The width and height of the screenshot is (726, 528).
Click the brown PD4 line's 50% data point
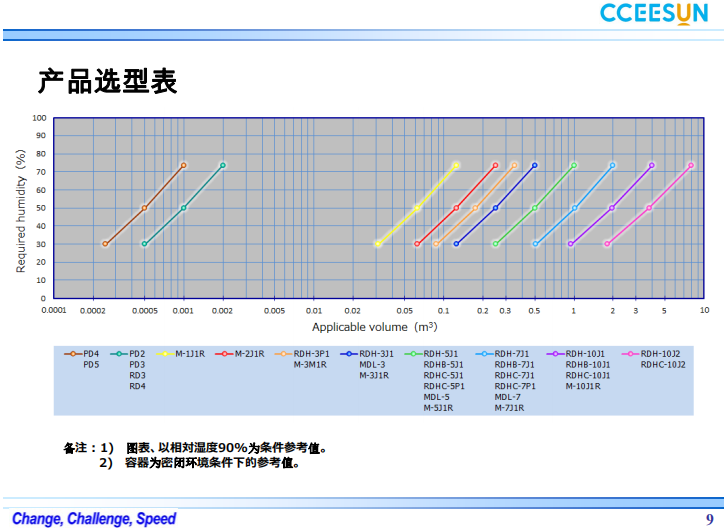coord(144,208)
